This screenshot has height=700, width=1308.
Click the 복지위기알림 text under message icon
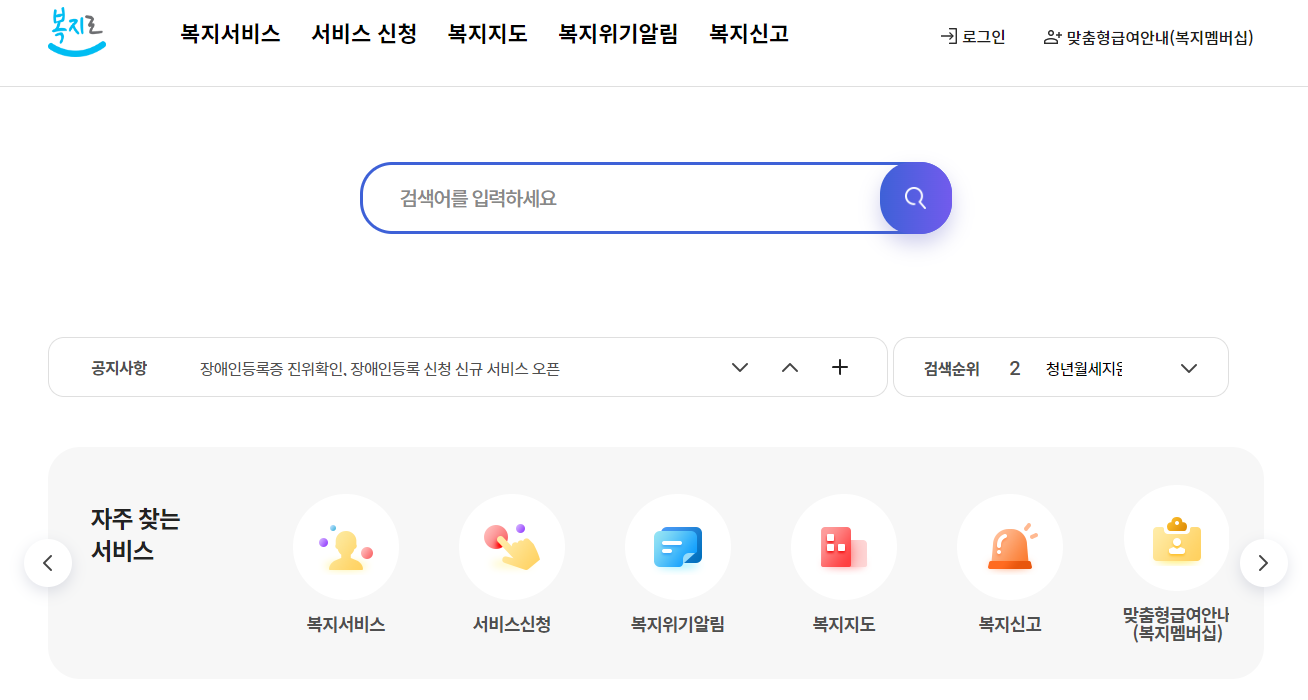(x=678, y=625)
